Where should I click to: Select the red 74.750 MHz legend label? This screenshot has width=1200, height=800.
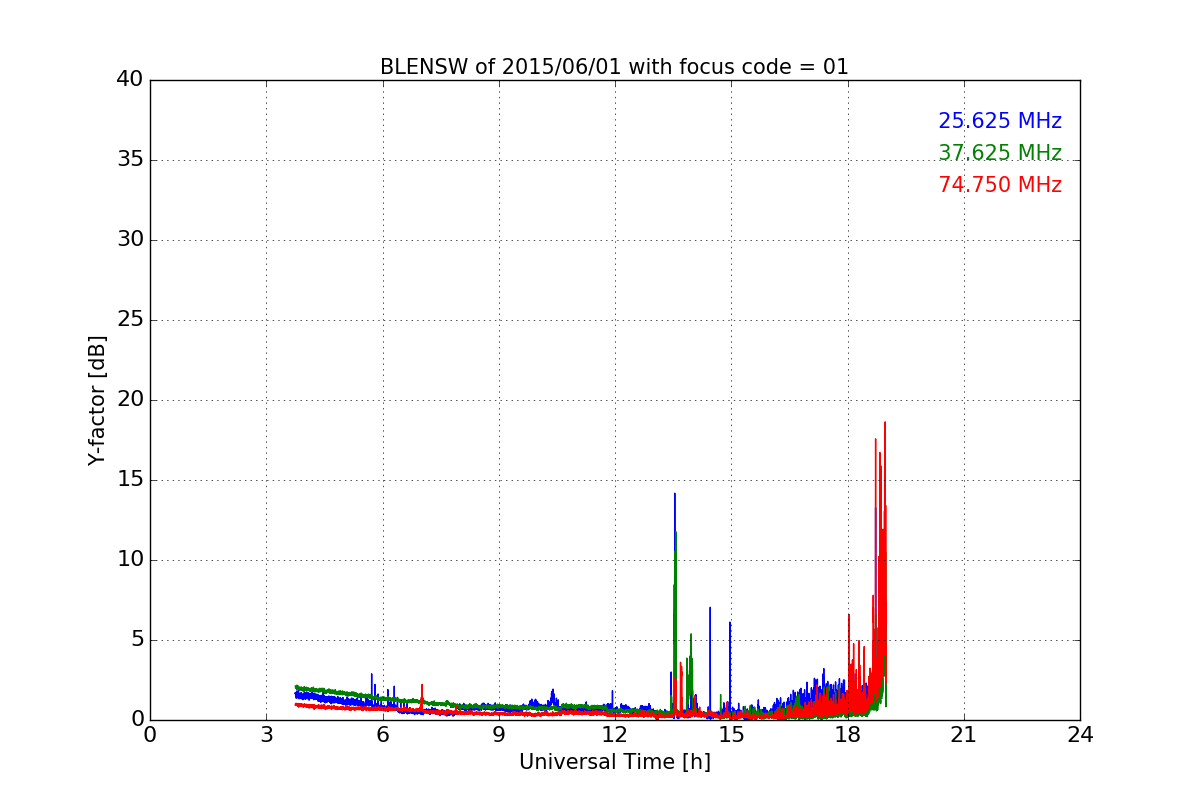(1000, 185)
